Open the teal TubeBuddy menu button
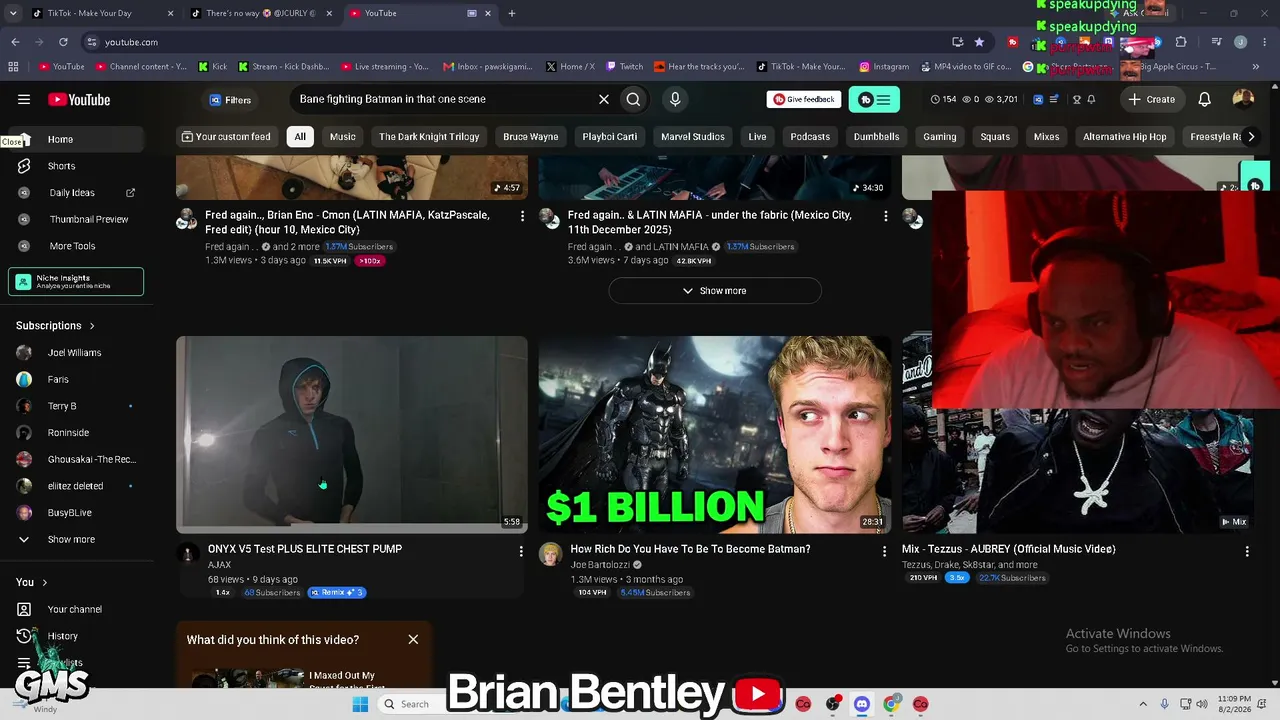This screenshot has width=1280, height=720. point(874,99)
